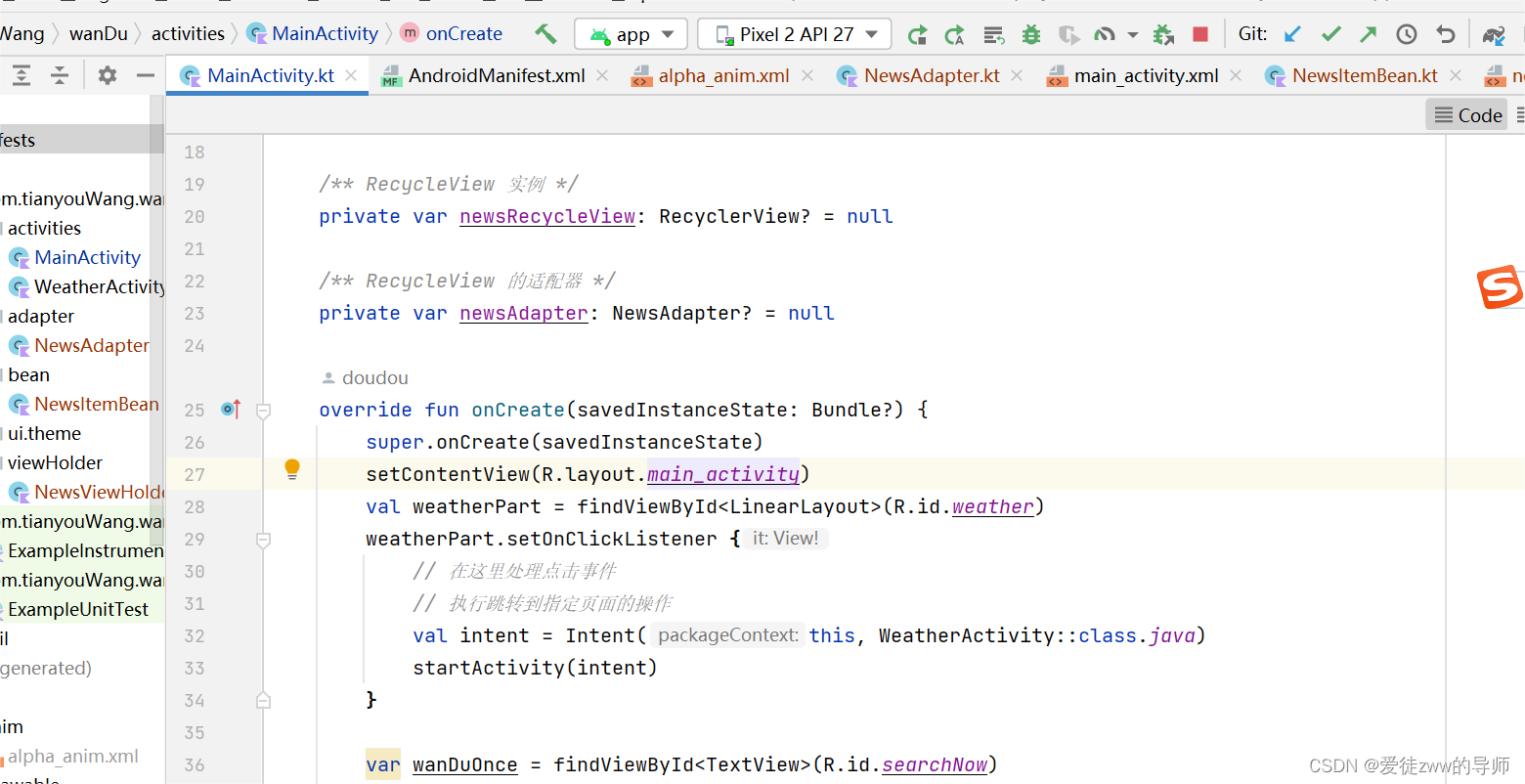Viewport: 1525px width, 784px height.
Task: Select the activities package in tree
Action: pos(44,228)
